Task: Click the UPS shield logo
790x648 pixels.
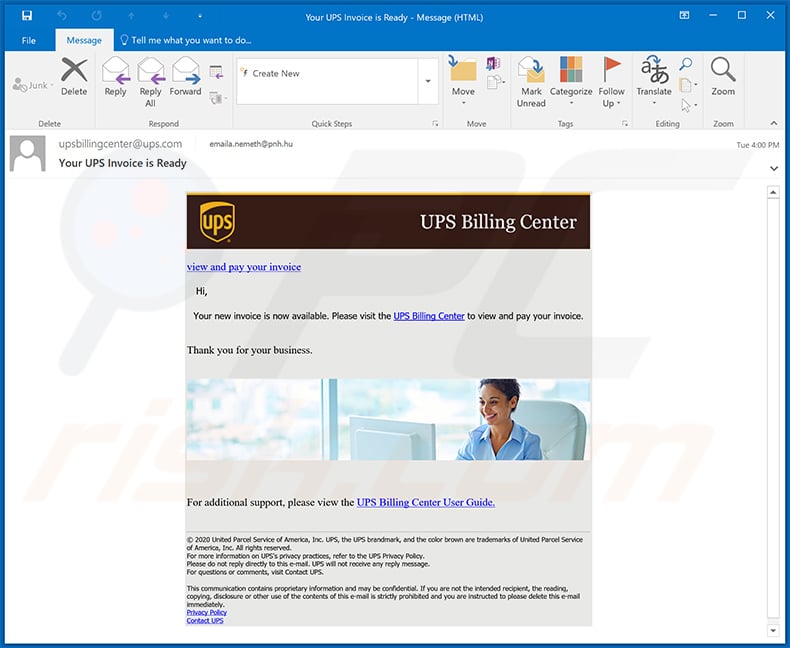Action: pos(217,222)
